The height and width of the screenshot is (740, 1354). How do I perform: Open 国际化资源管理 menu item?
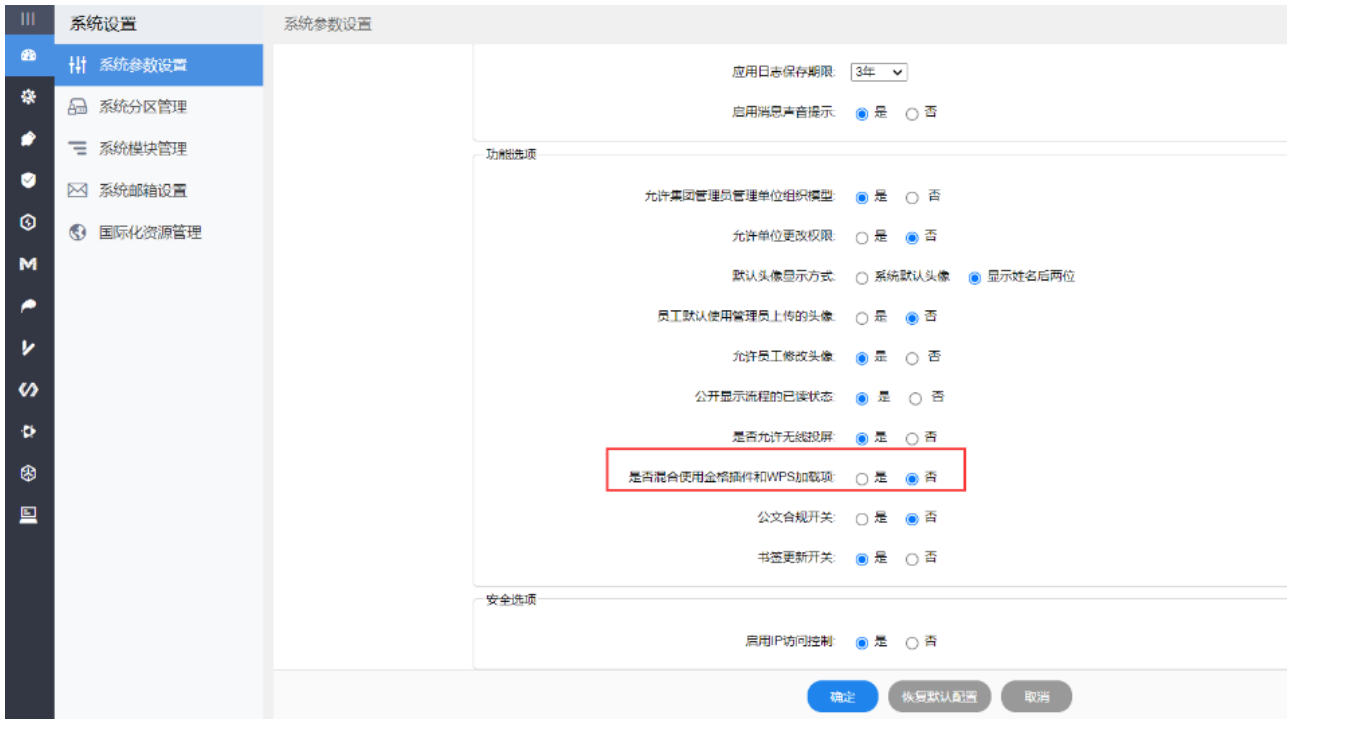pyautogui.click(x=159, y=233)
